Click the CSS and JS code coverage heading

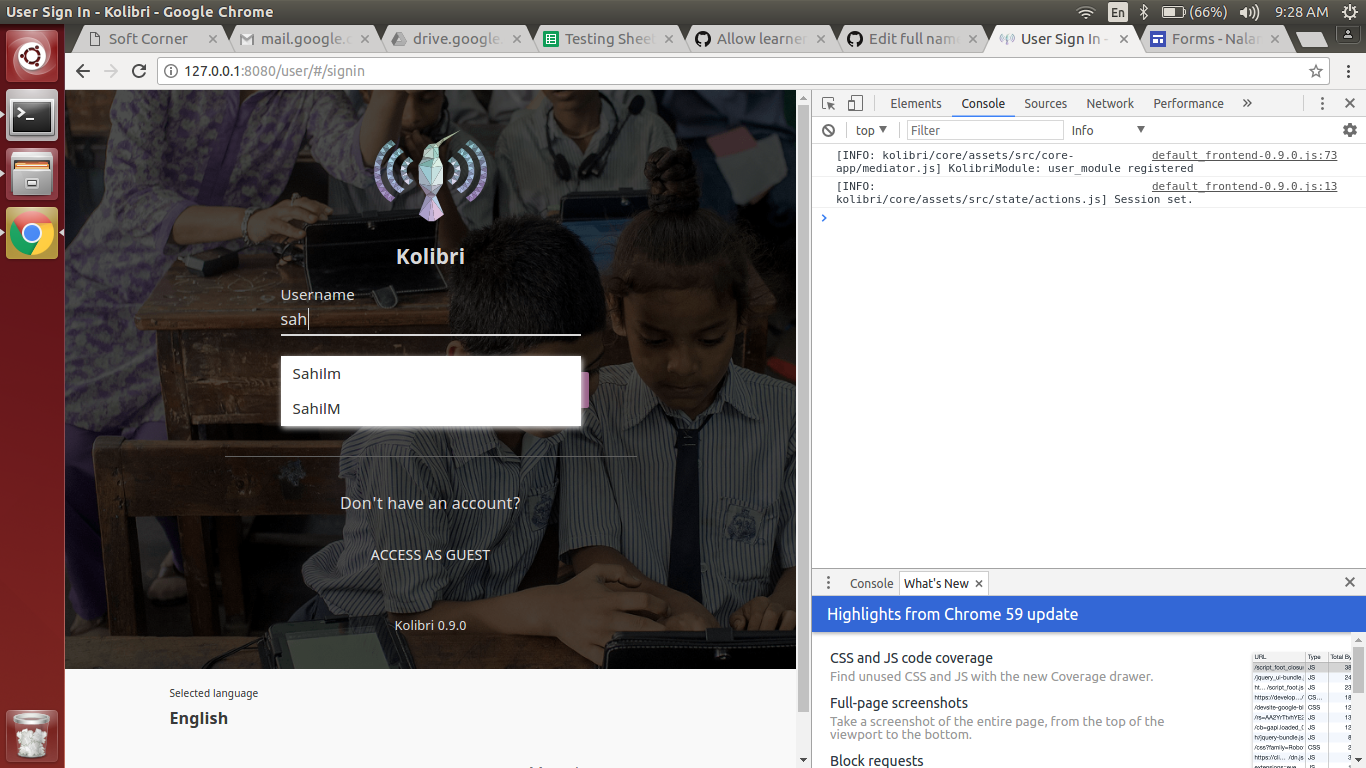[911, 658]
